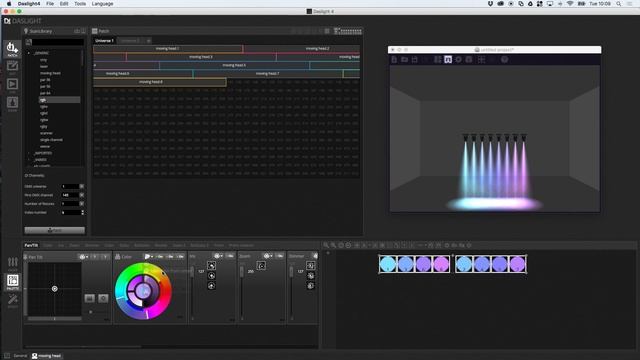The image size is (640, 360).
Task: Open the Patch mode in left sidebar
Action: (12, 49)
